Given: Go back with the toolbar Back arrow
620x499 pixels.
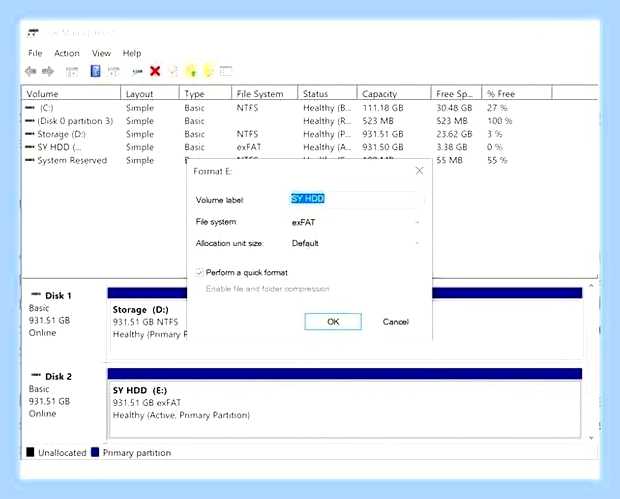Looking at the screenshot, I should (30, 72).
